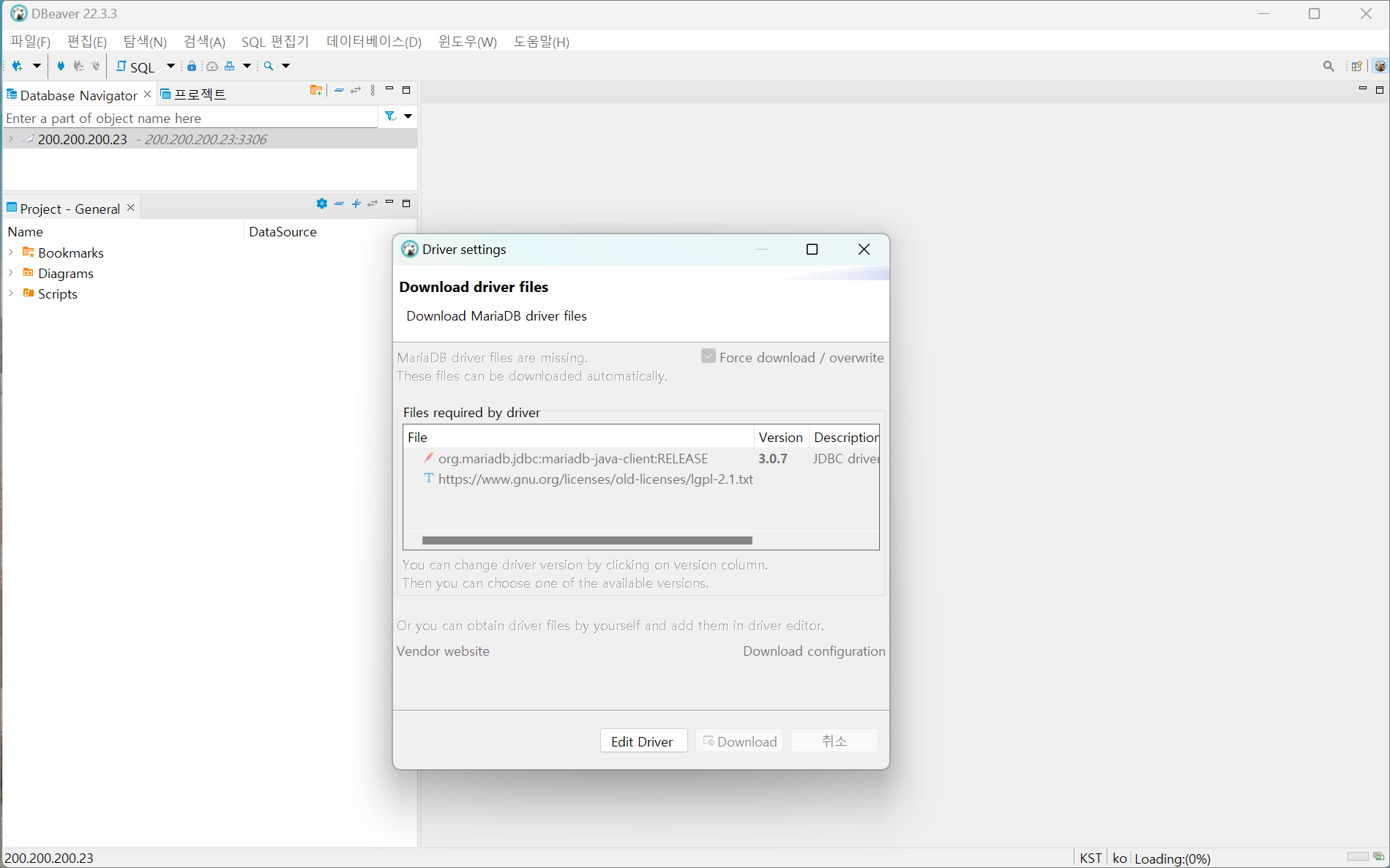Click the Disconnect icon in the toolbar
This screenshot has height=868, width=1390.
point(96,66)
